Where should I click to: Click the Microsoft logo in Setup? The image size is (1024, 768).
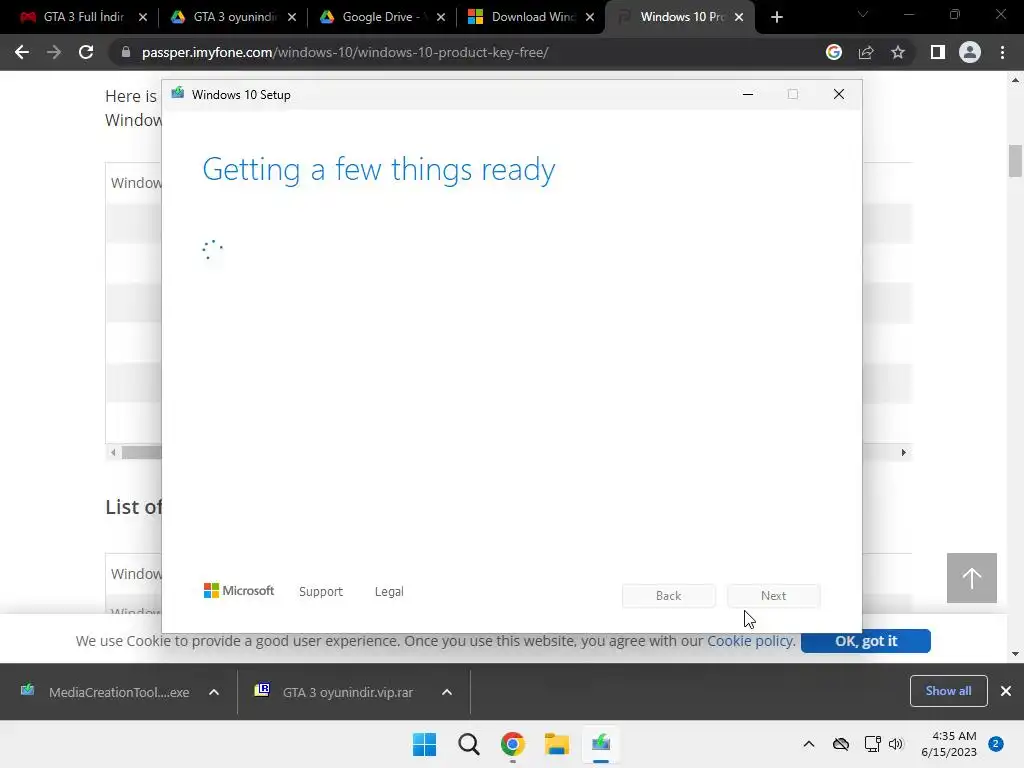(238, 591)
